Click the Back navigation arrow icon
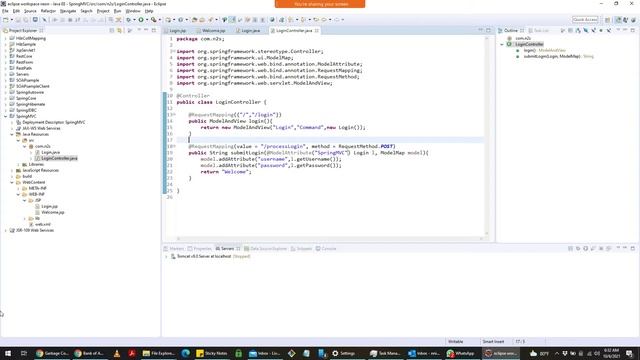This screenshot has width=640, height=360. (x=324, y=19)
